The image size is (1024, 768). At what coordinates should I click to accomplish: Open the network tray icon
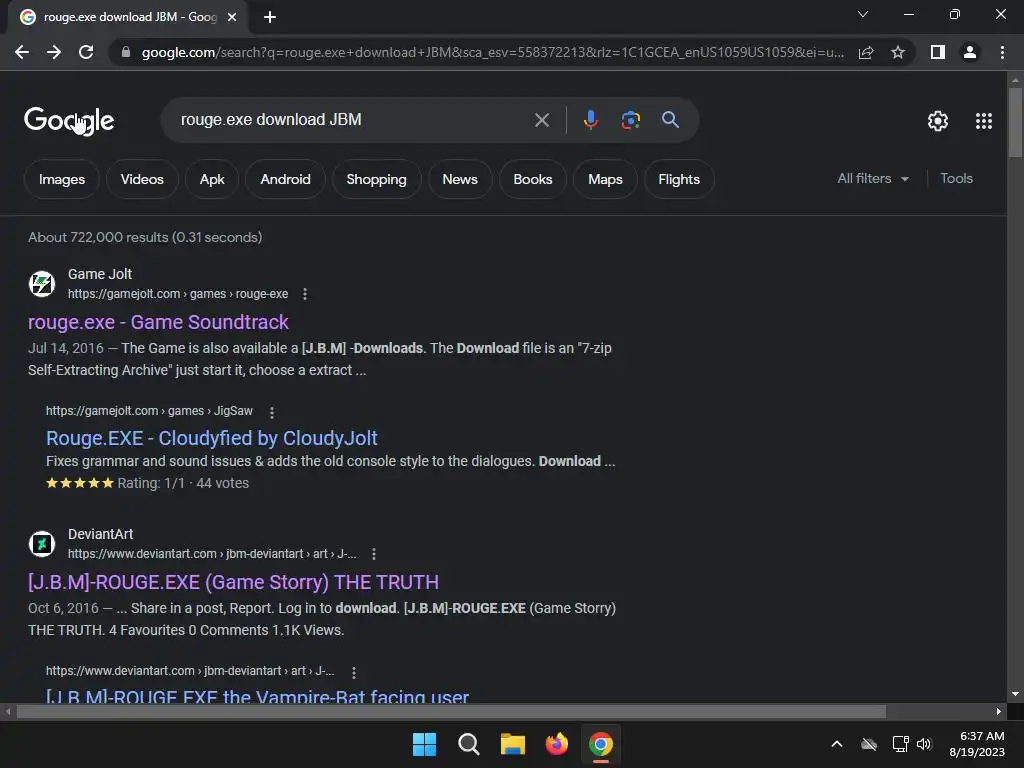pos(900,744)
